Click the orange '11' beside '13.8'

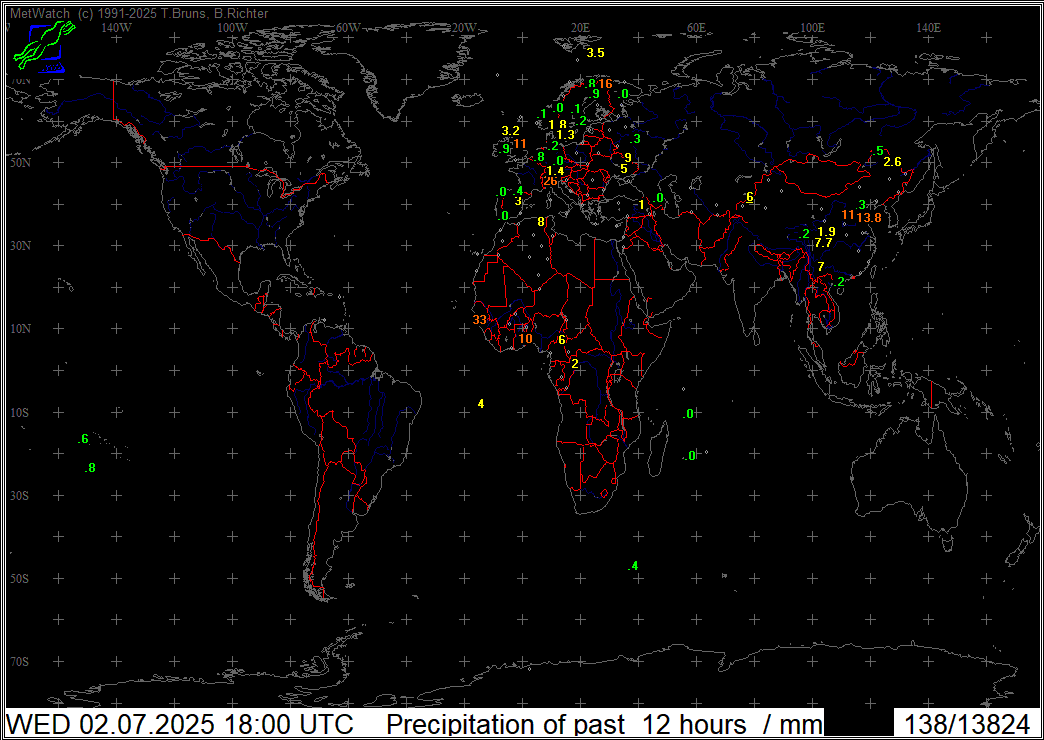point(848,214)
